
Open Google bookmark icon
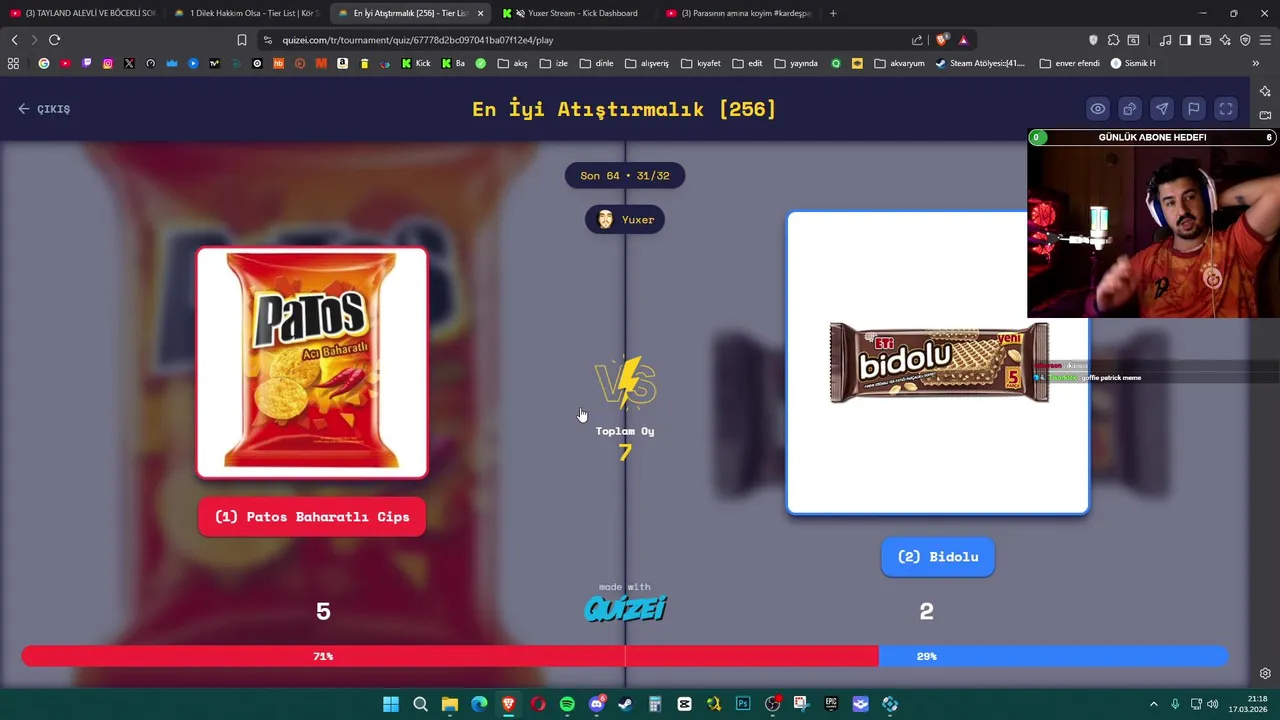point(44,63)
